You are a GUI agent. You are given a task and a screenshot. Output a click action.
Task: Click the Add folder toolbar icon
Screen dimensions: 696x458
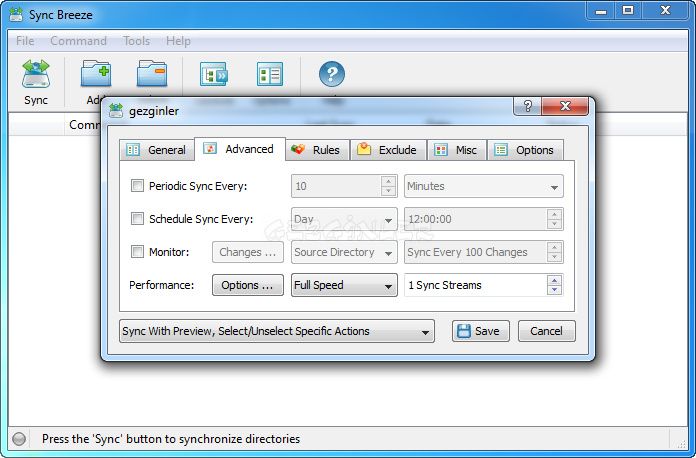(x=96, y=74)
